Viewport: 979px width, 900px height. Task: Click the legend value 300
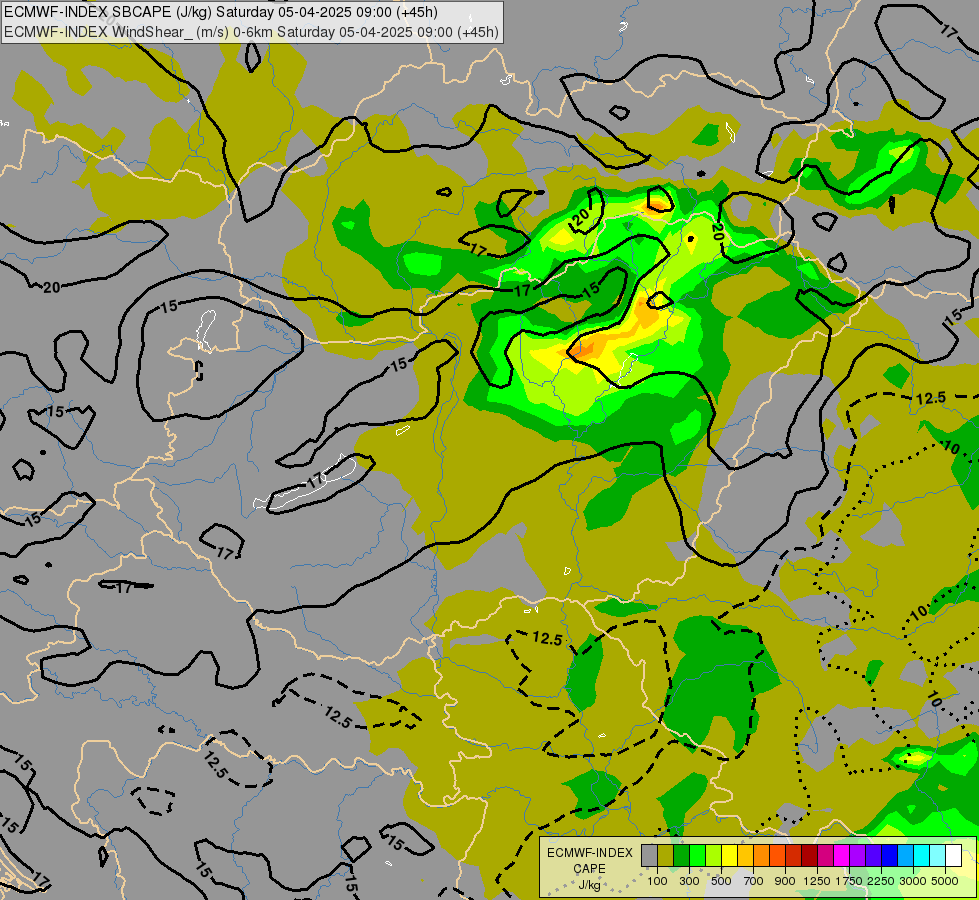(x=689, y=881)
